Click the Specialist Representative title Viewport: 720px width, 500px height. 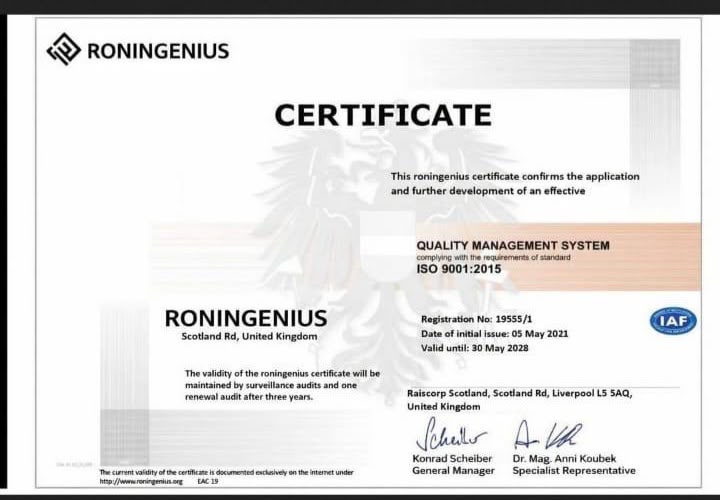coord(574,471)
